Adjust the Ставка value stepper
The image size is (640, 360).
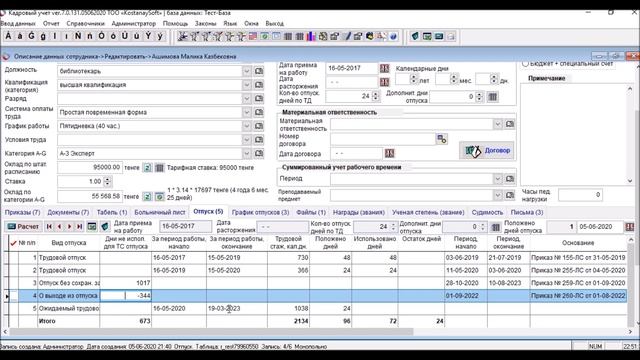[x=107, y=181]
